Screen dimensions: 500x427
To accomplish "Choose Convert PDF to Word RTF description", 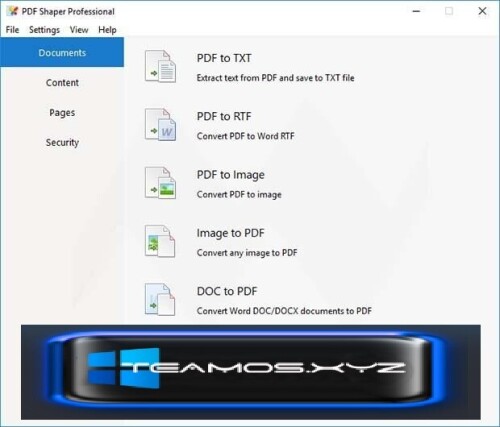I will [x=246, y=136].
